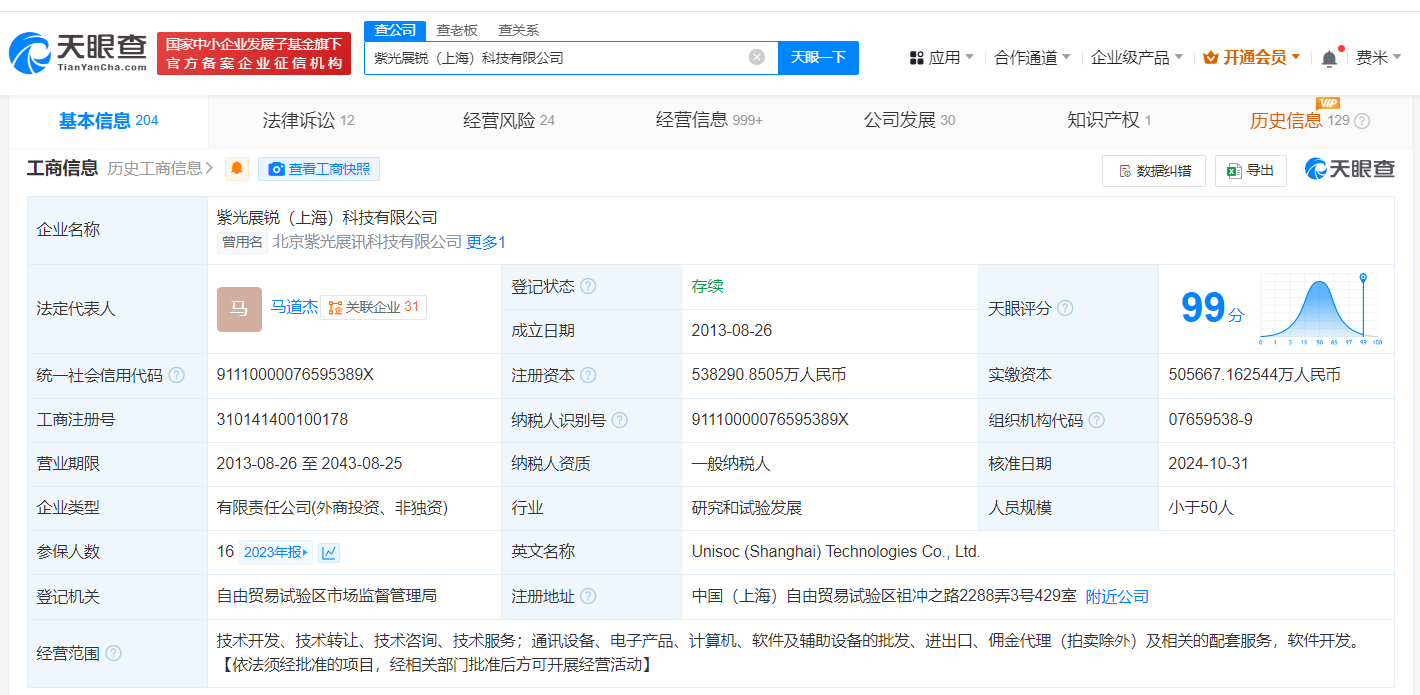
Task: View 关联企业 31 related companies
Action: 374,307
